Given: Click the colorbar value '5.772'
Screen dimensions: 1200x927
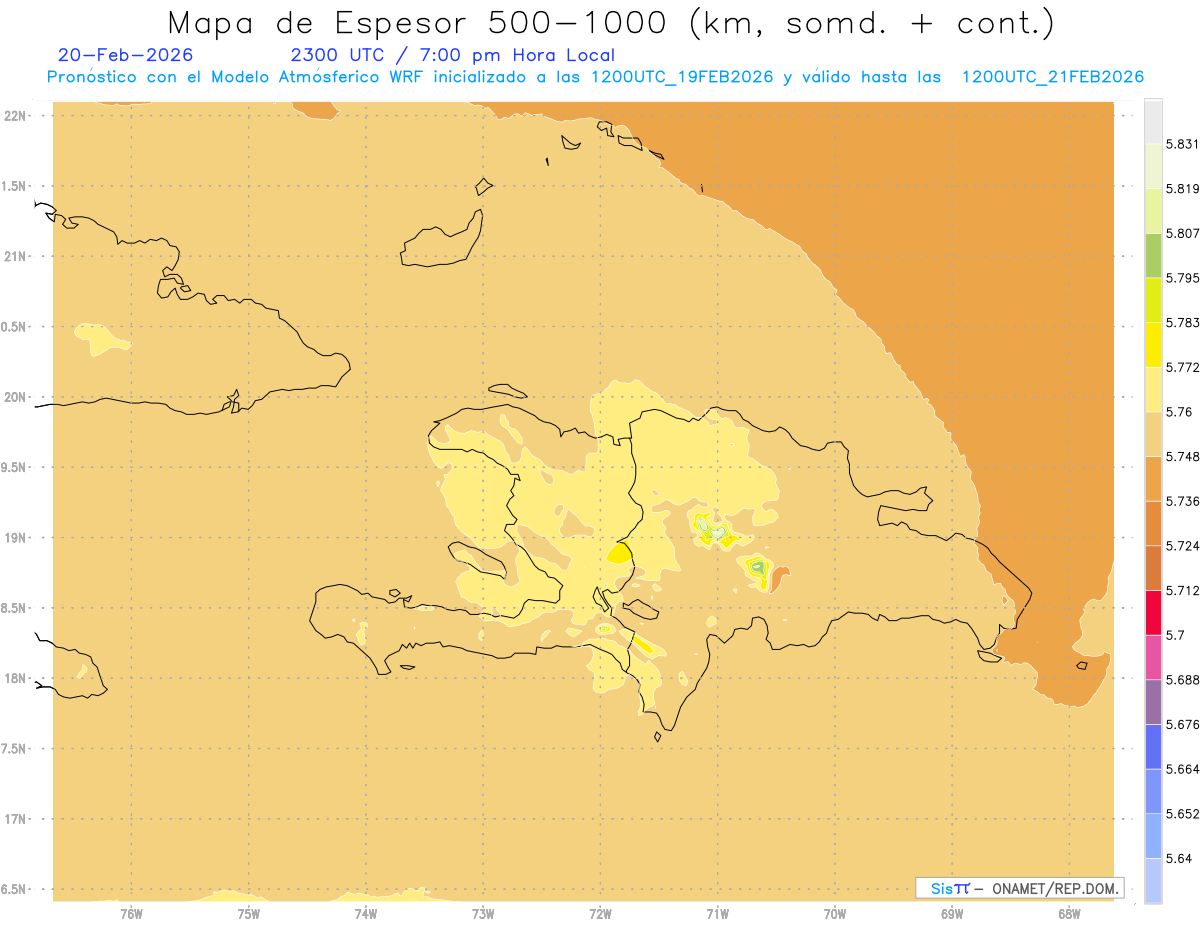Looking at the screenshot, I should click(1183, 367).
